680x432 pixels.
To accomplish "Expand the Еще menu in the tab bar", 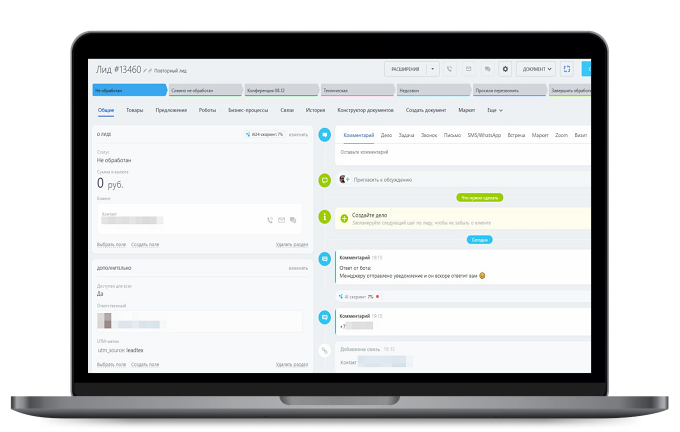I will (495, 110).
